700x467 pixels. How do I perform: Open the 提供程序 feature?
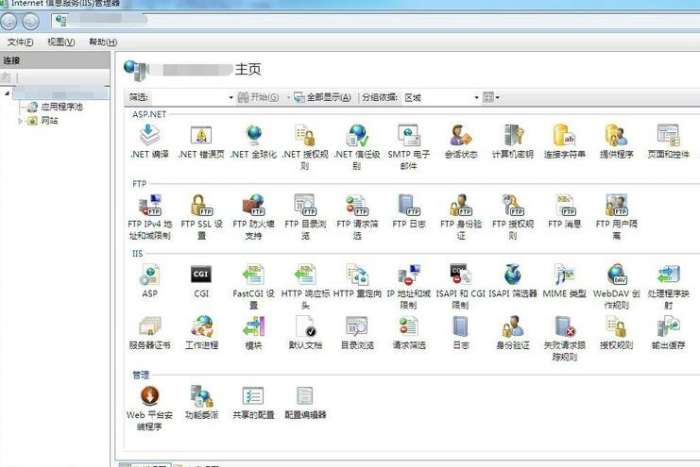(617, 142)
